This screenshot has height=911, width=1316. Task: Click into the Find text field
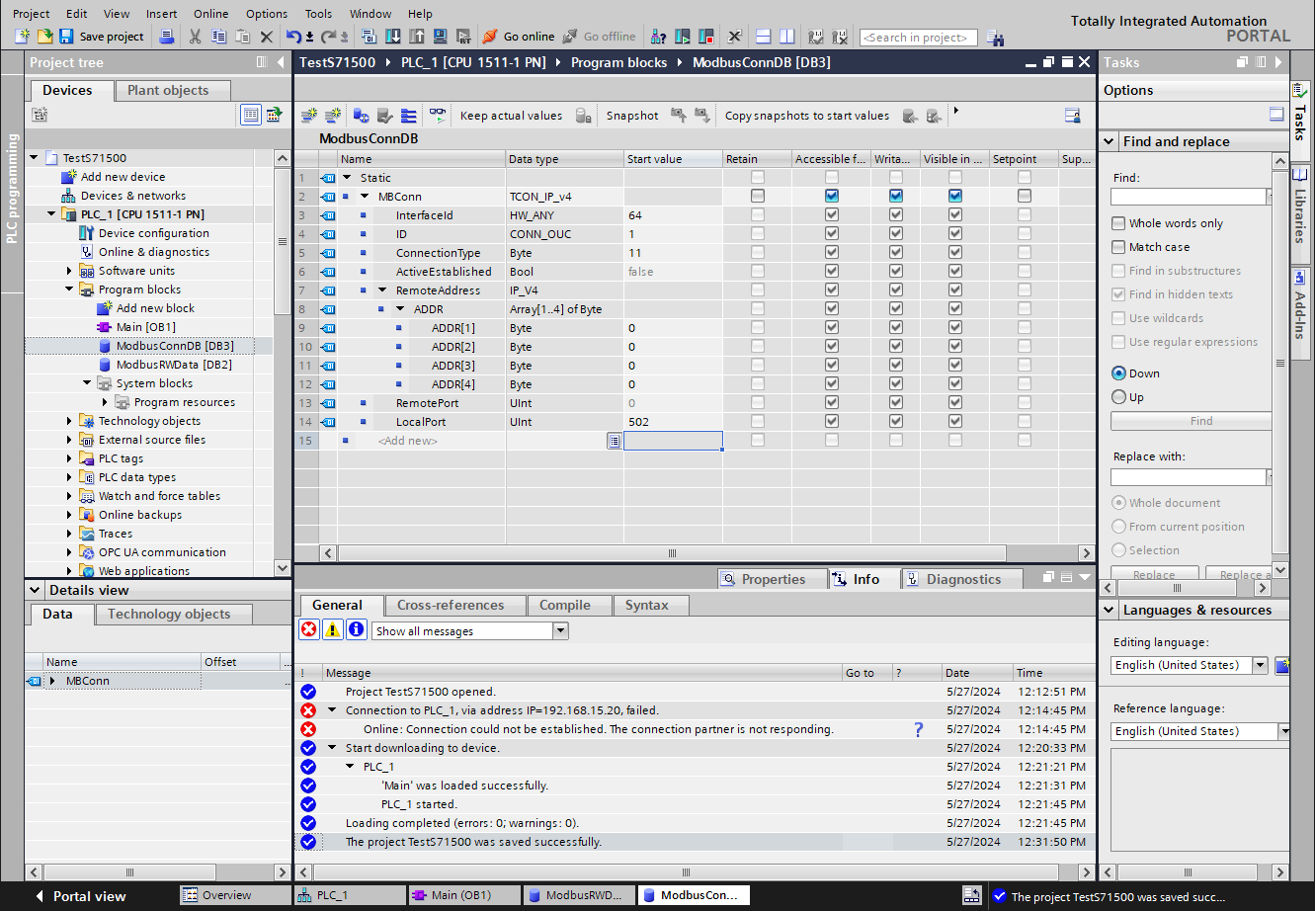(1190, 197)
